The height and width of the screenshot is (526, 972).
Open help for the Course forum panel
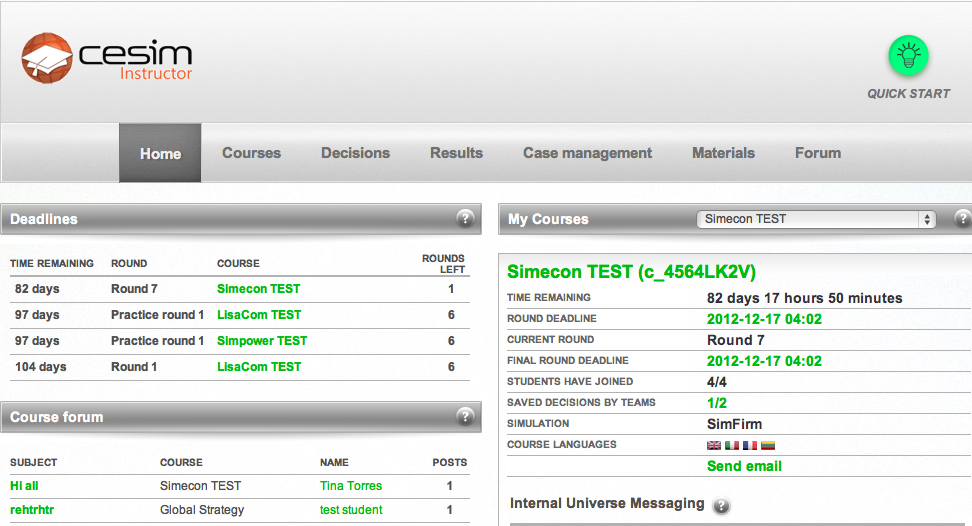point(465,417)
